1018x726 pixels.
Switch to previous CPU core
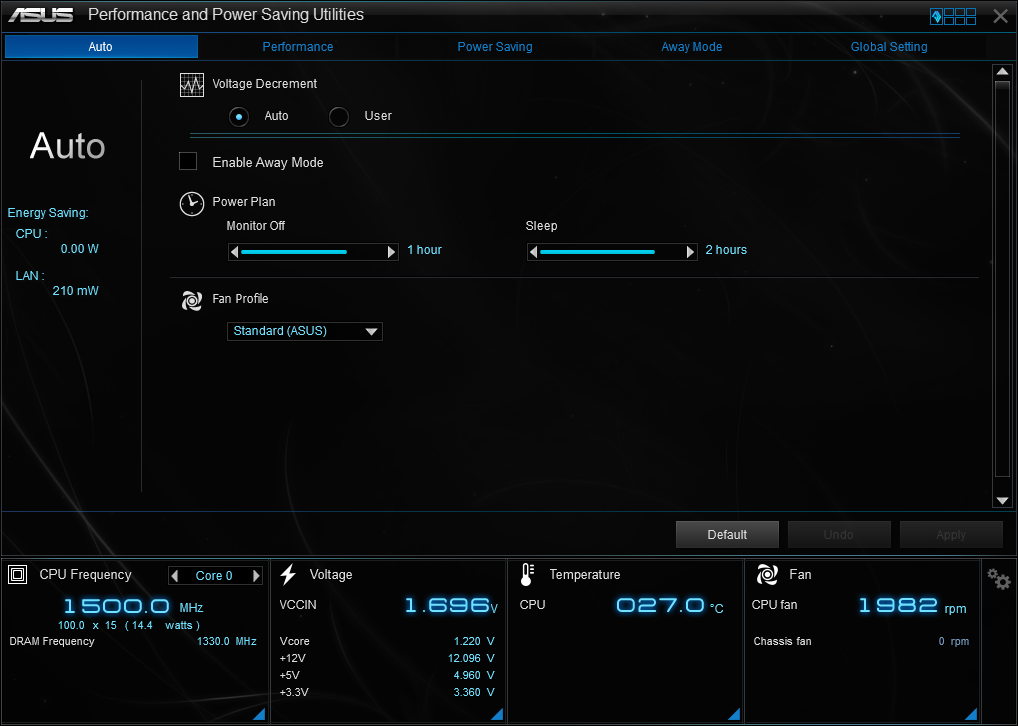tap(174, 575)
